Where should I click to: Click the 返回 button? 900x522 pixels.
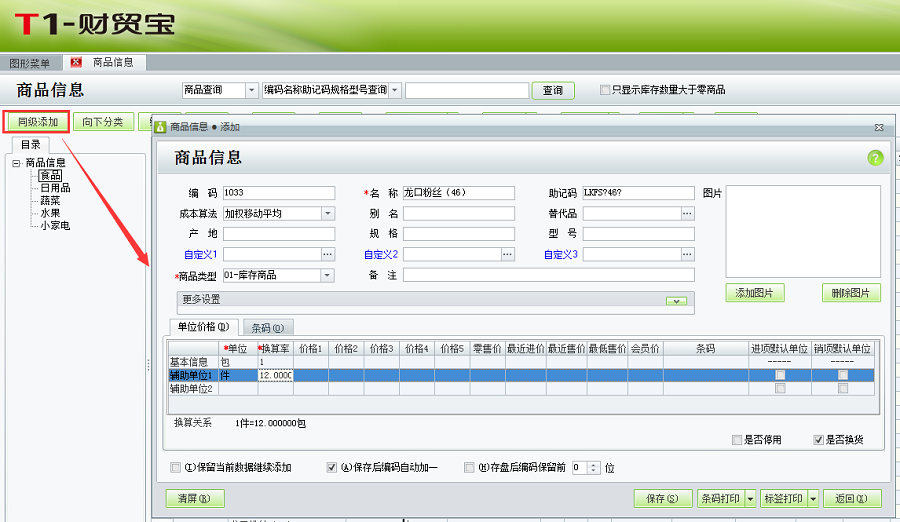click(x=852, y=499)
